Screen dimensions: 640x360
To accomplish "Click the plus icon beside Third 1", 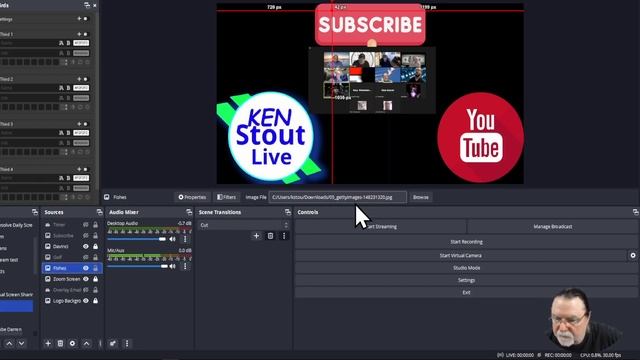I will [79, 34].
